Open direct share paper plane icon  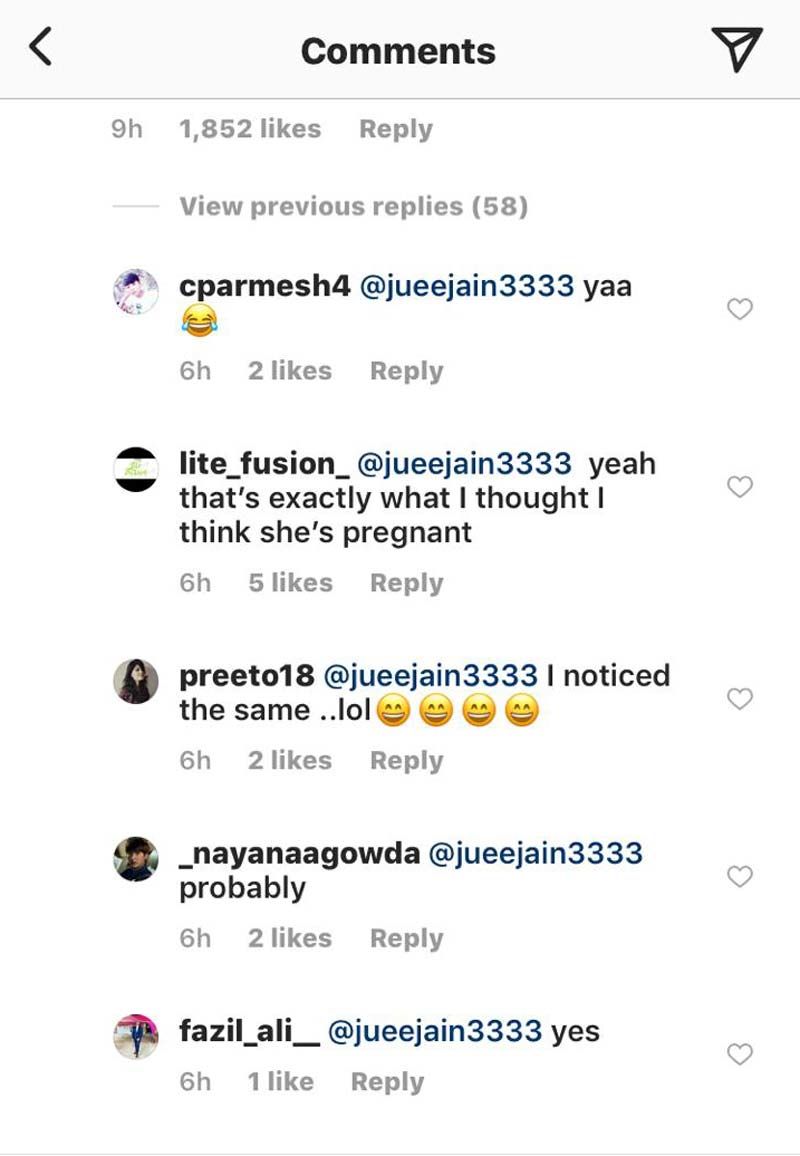tap(737, 48)
